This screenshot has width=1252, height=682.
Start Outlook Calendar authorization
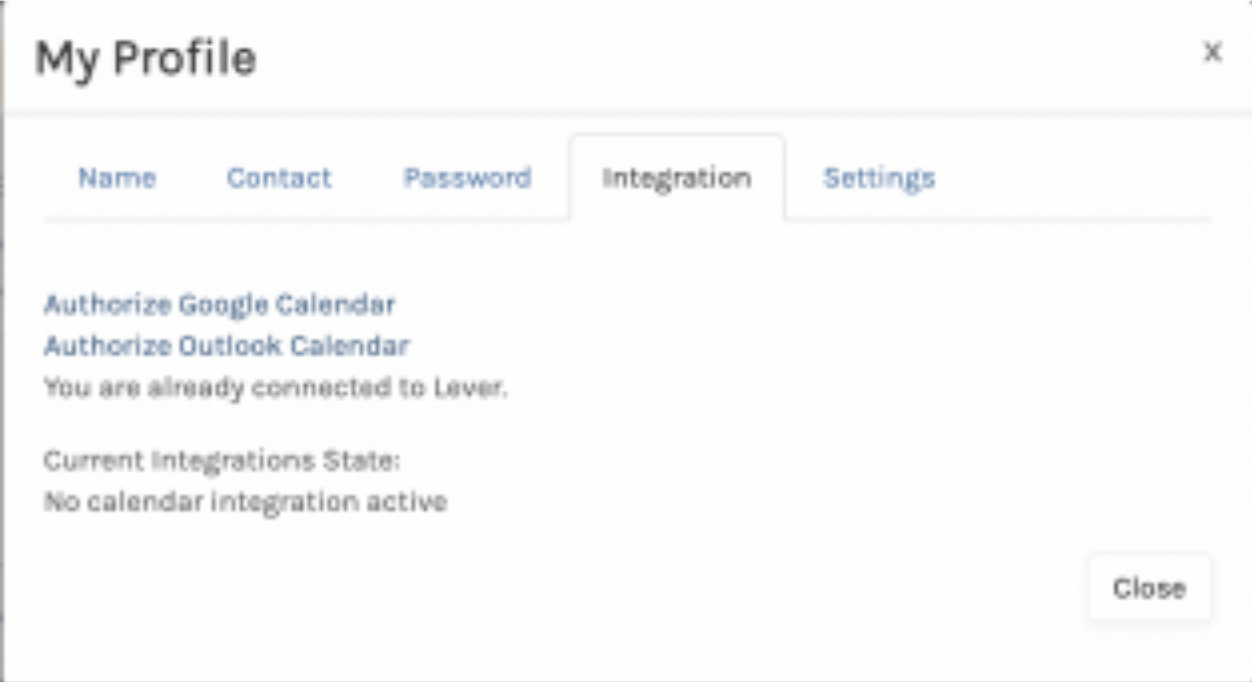(x=226, y=346)
